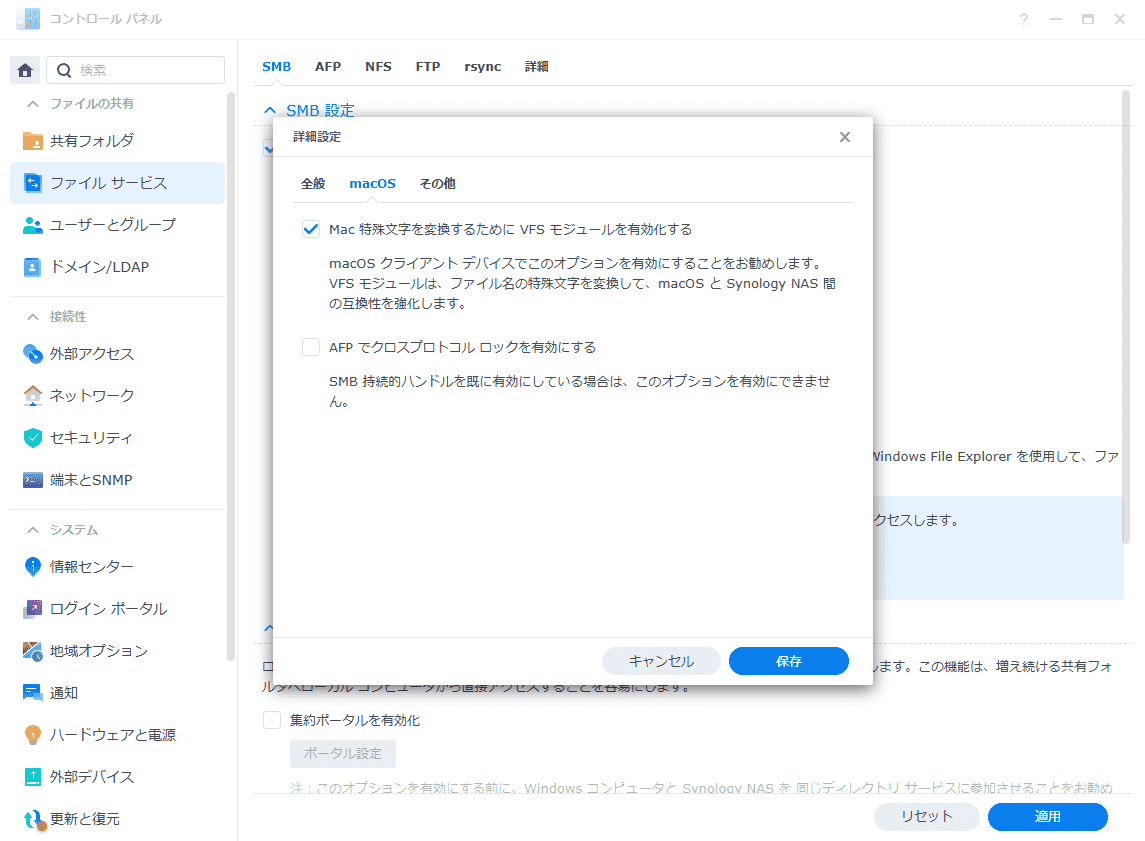Click the help question mark icon
Viewport: 1145px width, 841px height.
point(1024,20)
